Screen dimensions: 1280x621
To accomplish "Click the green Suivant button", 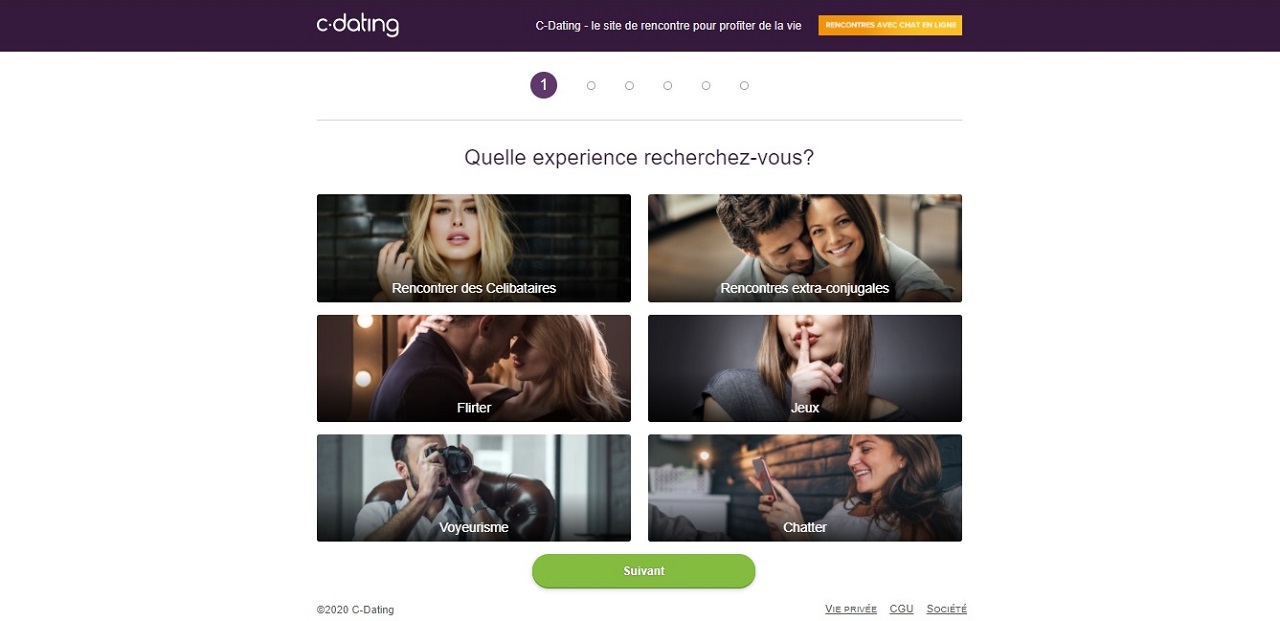I will tap(644, 571).
